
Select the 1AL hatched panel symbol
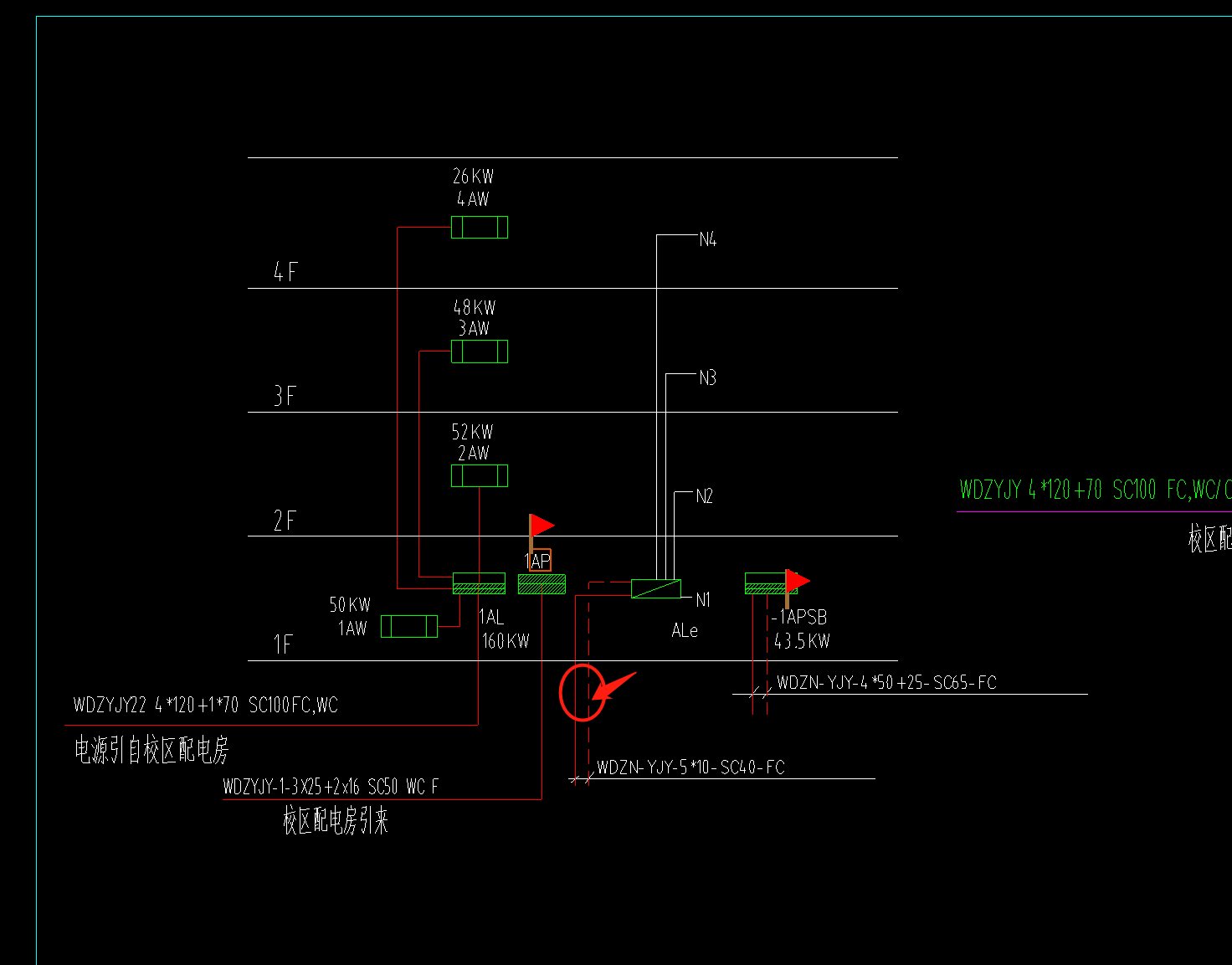tap(479, 583)
